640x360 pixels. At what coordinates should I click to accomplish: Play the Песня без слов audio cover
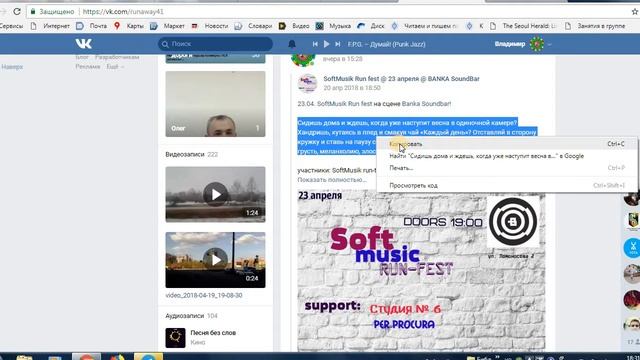176,338
